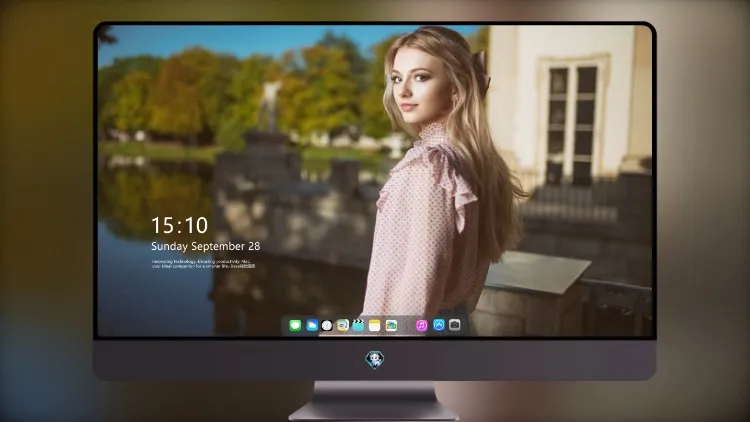Open the clapperboard video app in dock
The image size is (750, 422).
click(x=358, y=326)
